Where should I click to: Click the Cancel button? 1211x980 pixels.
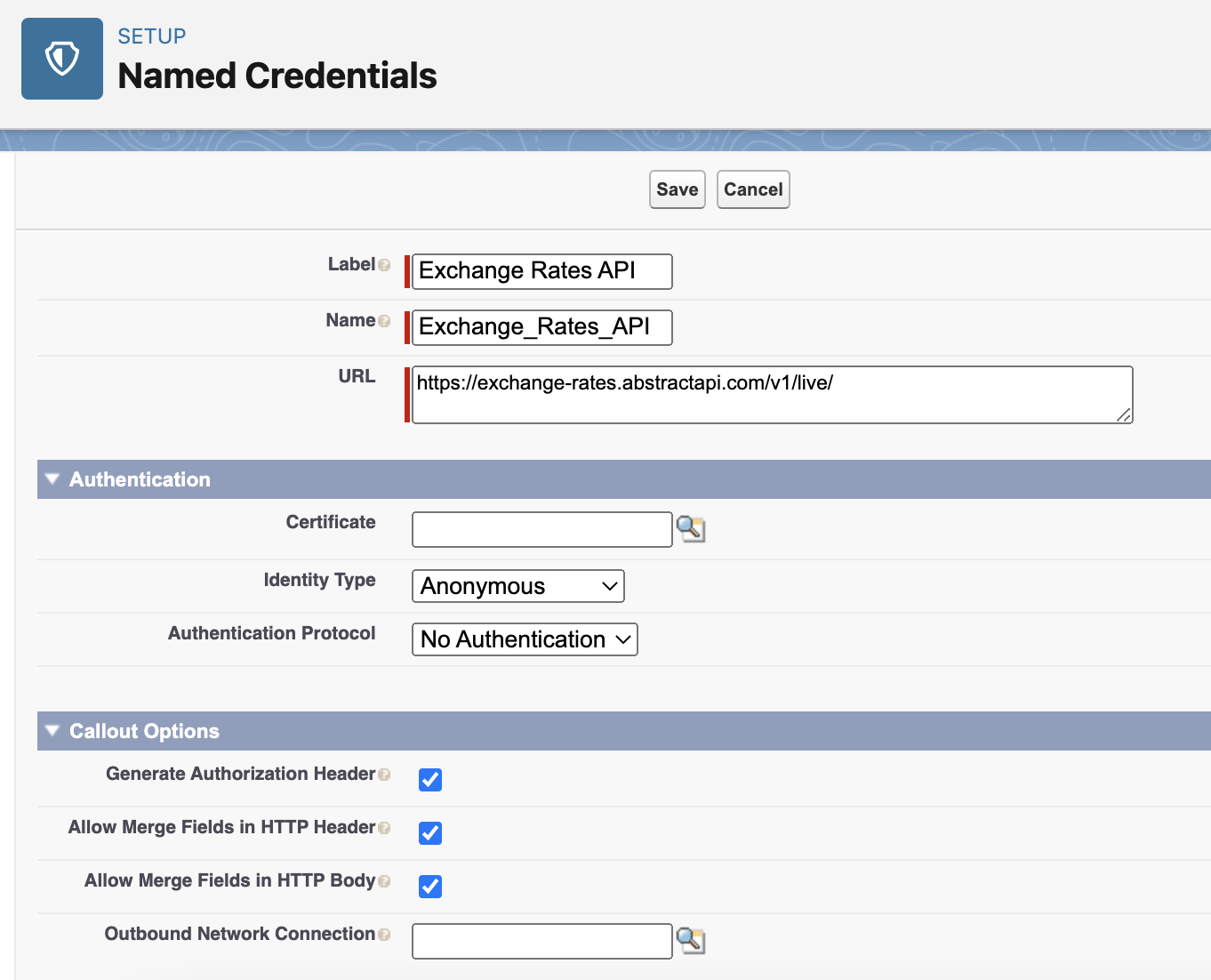point(752,189)
